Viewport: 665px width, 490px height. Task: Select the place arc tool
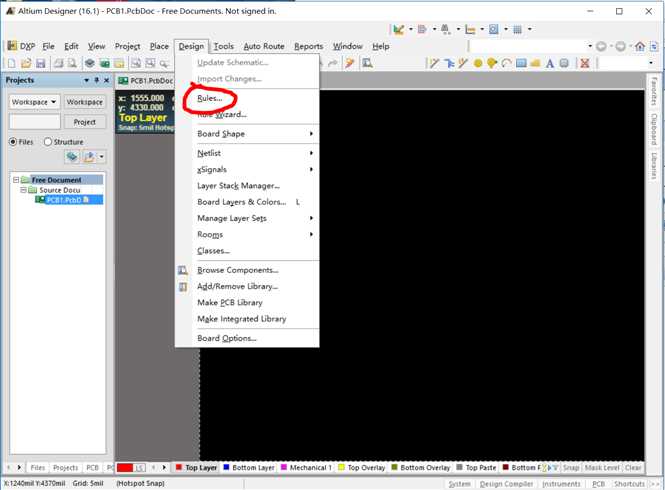coord(506,63)
